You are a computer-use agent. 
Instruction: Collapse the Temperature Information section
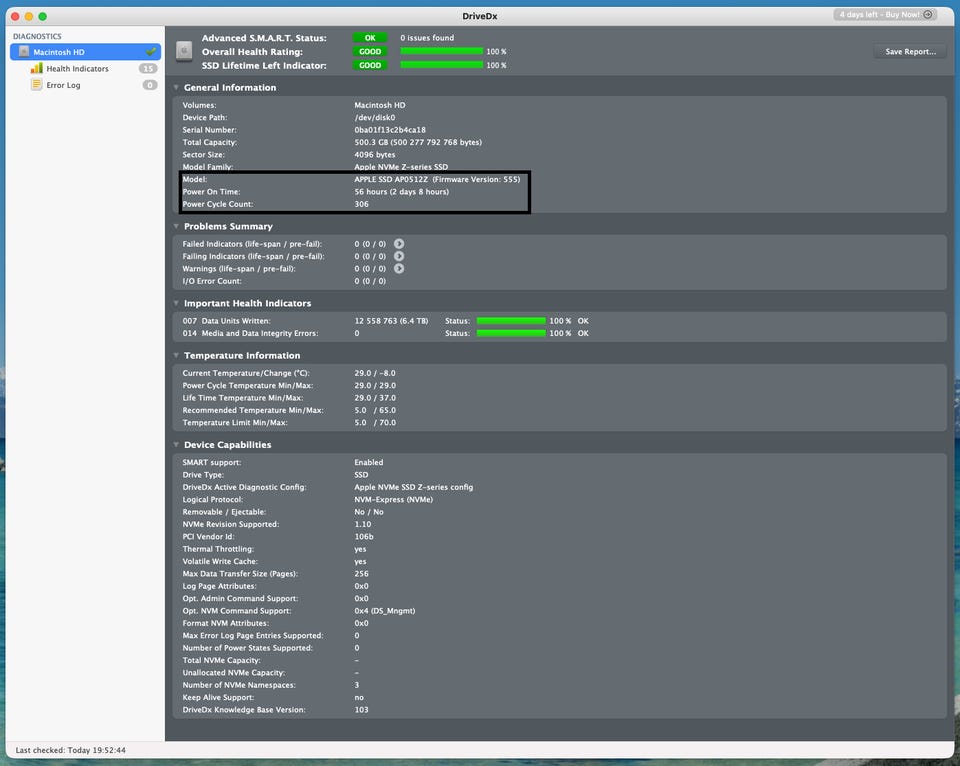pyautogui.click(x=177, y=356)
